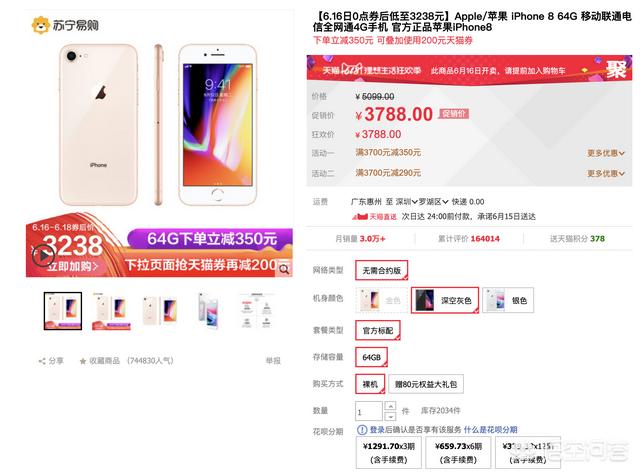
Task: Click the share icon below thumbnails
Action: point(42,361)
